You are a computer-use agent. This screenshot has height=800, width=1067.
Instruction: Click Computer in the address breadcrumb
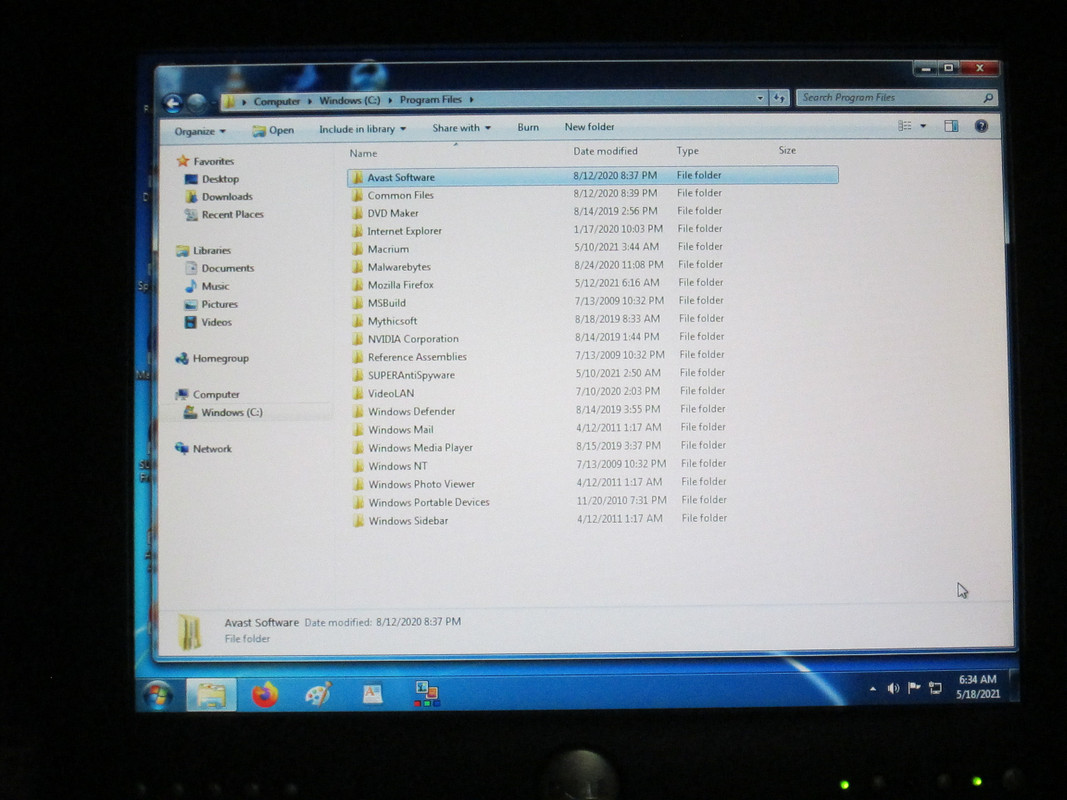(x=276, y=101)
